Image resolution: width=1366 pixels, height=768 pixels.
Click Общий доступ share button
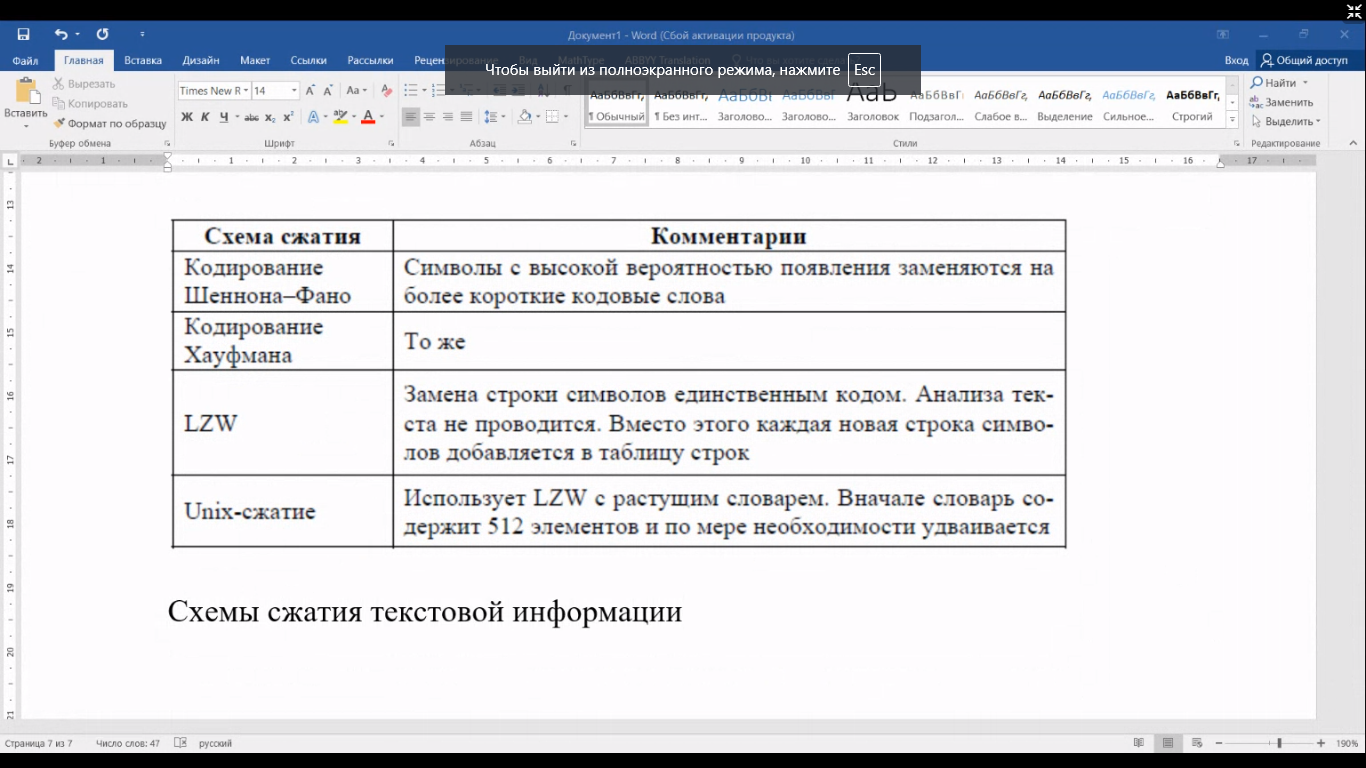pyautogui.click(x=1305, y=61)
